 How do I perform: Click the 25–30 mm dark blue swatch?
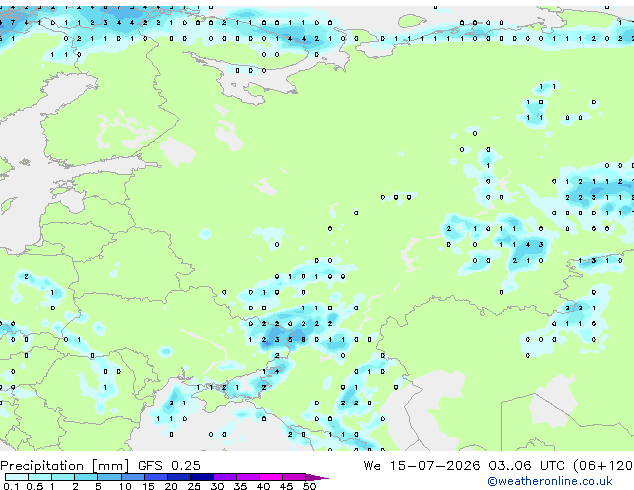201,477
